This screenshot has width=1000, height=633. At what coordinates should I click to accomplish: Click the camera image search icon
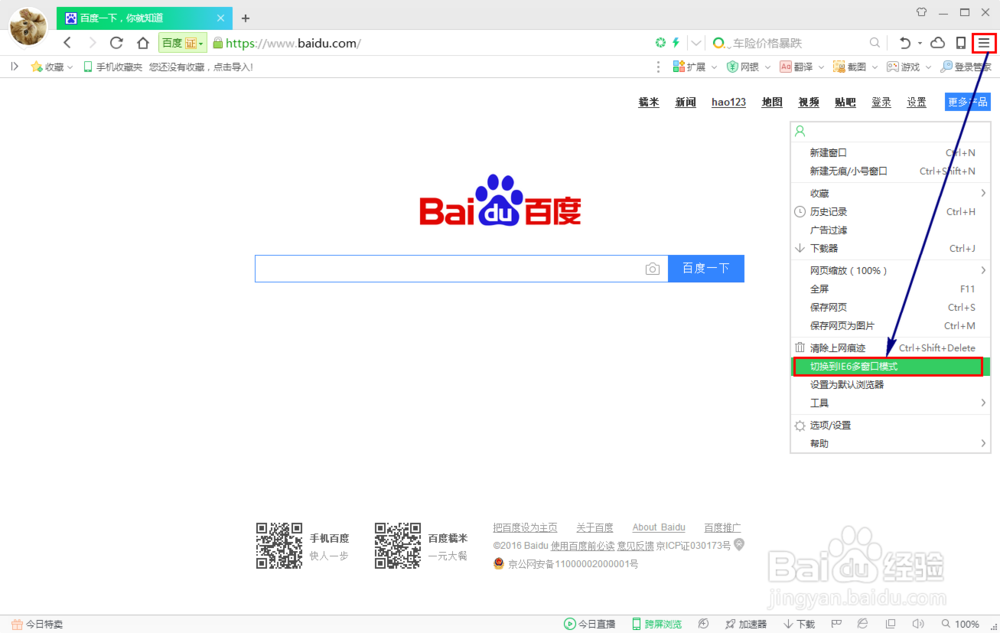[x=652, y=269]
